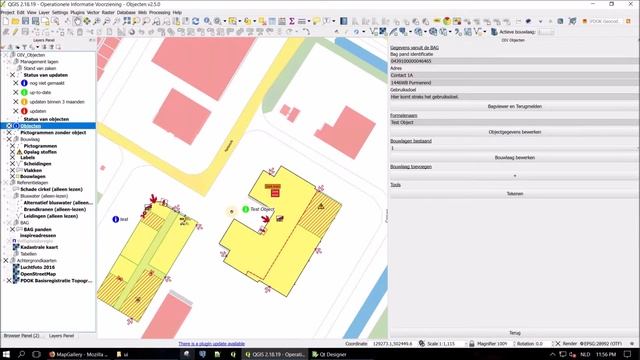Toggle visibility of PDOK Basisregistratie Topografie layer
The height and width of the screenshot is (360, 640).
[9, 281]
